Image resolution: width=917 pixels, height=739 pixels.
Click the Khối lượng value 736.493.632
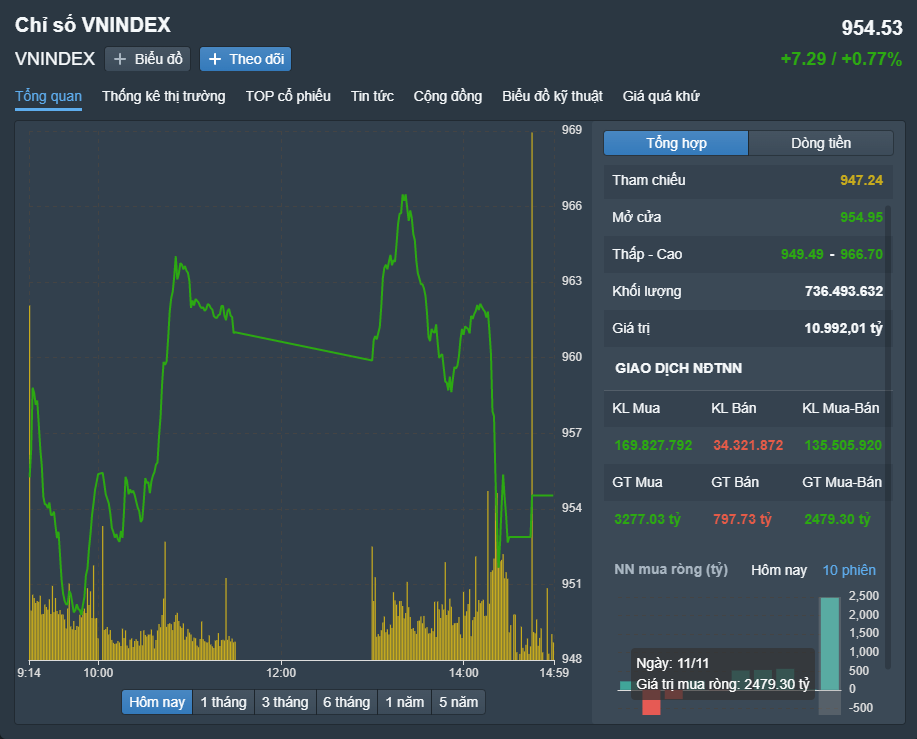coord(844,291)
